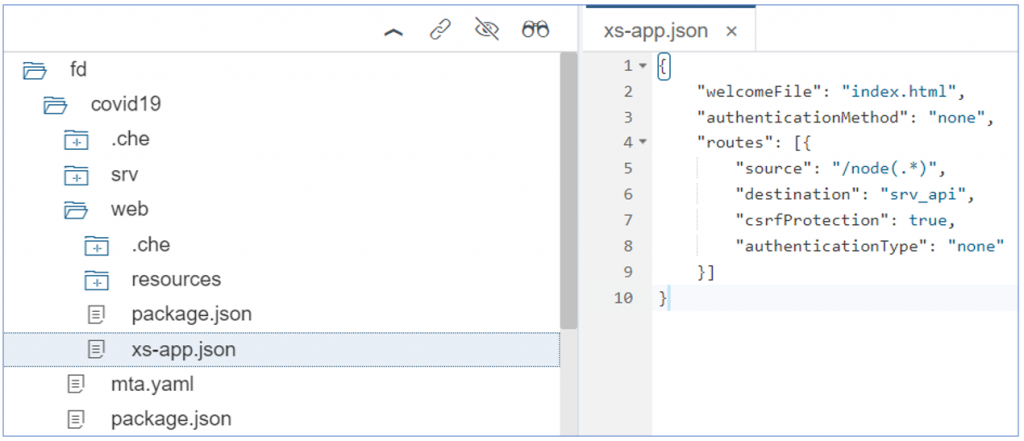
Task: Open xs-app.json in the file tree
Action: pyautogui.click(x=184, y=350)
